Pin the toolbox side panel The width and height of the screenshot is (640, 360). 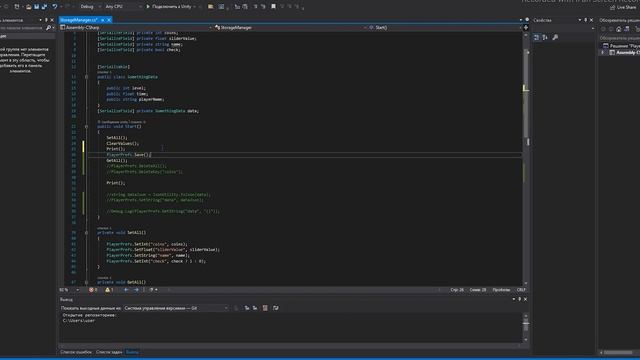click(x=46, y=20)
